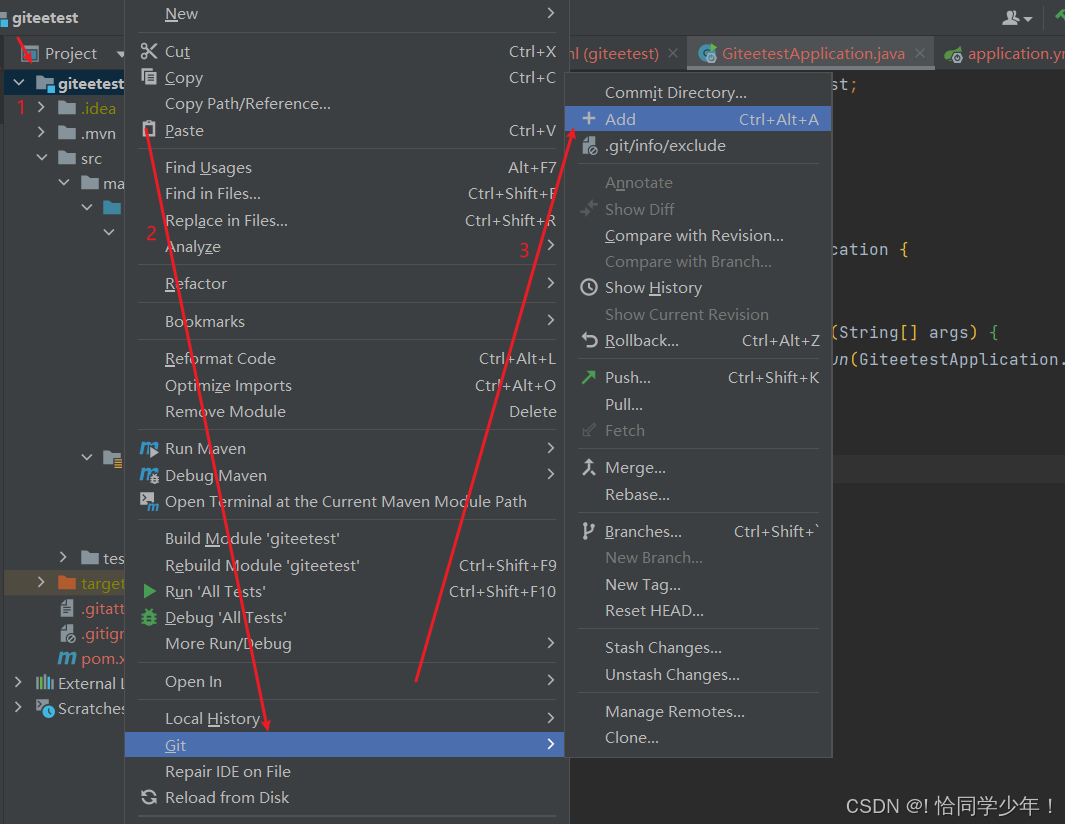Choose Commit Directory... menu item
Image resolution: width=1065 pixels, height=824 pixels.
tap(698, 92)
